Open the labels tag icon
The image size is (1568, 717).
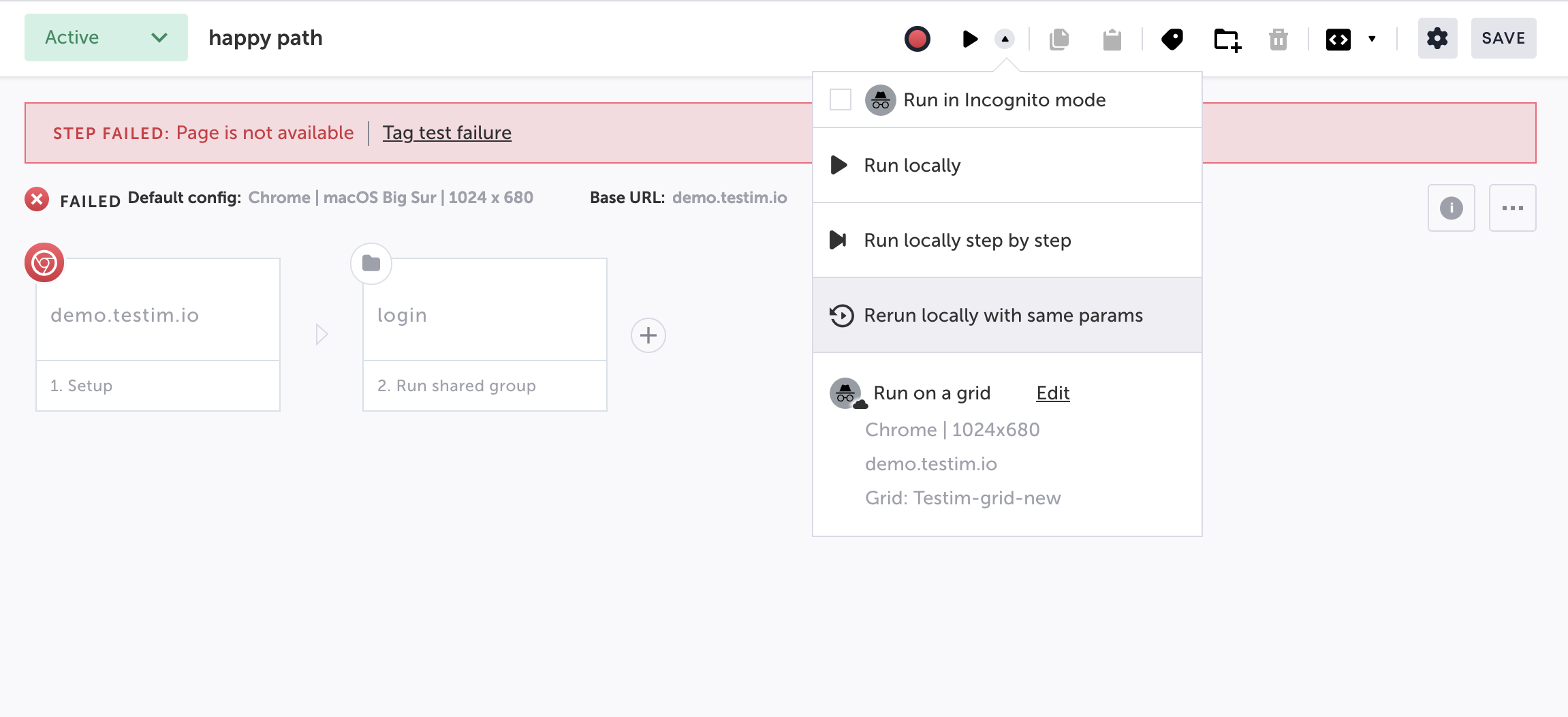point(1172,39)
